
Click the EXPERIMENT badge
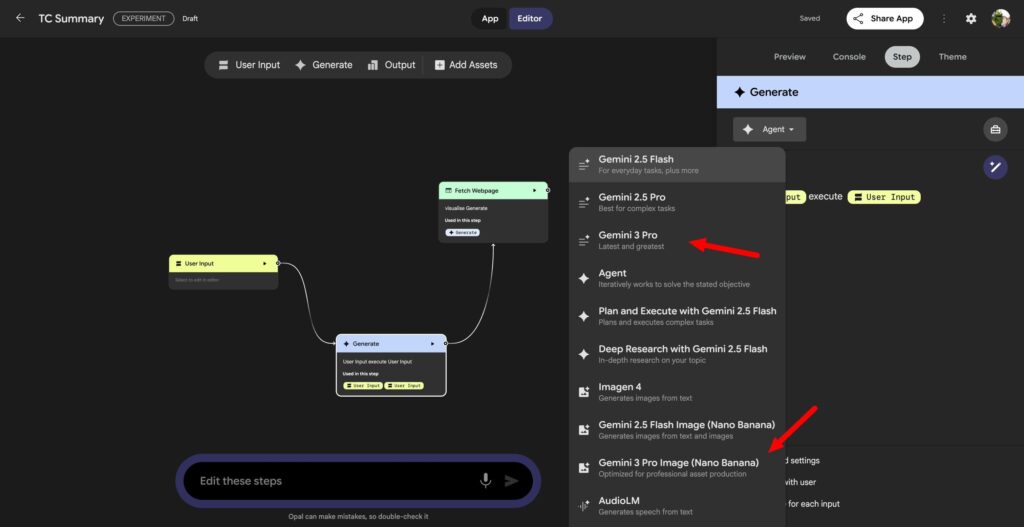point(144,18)
